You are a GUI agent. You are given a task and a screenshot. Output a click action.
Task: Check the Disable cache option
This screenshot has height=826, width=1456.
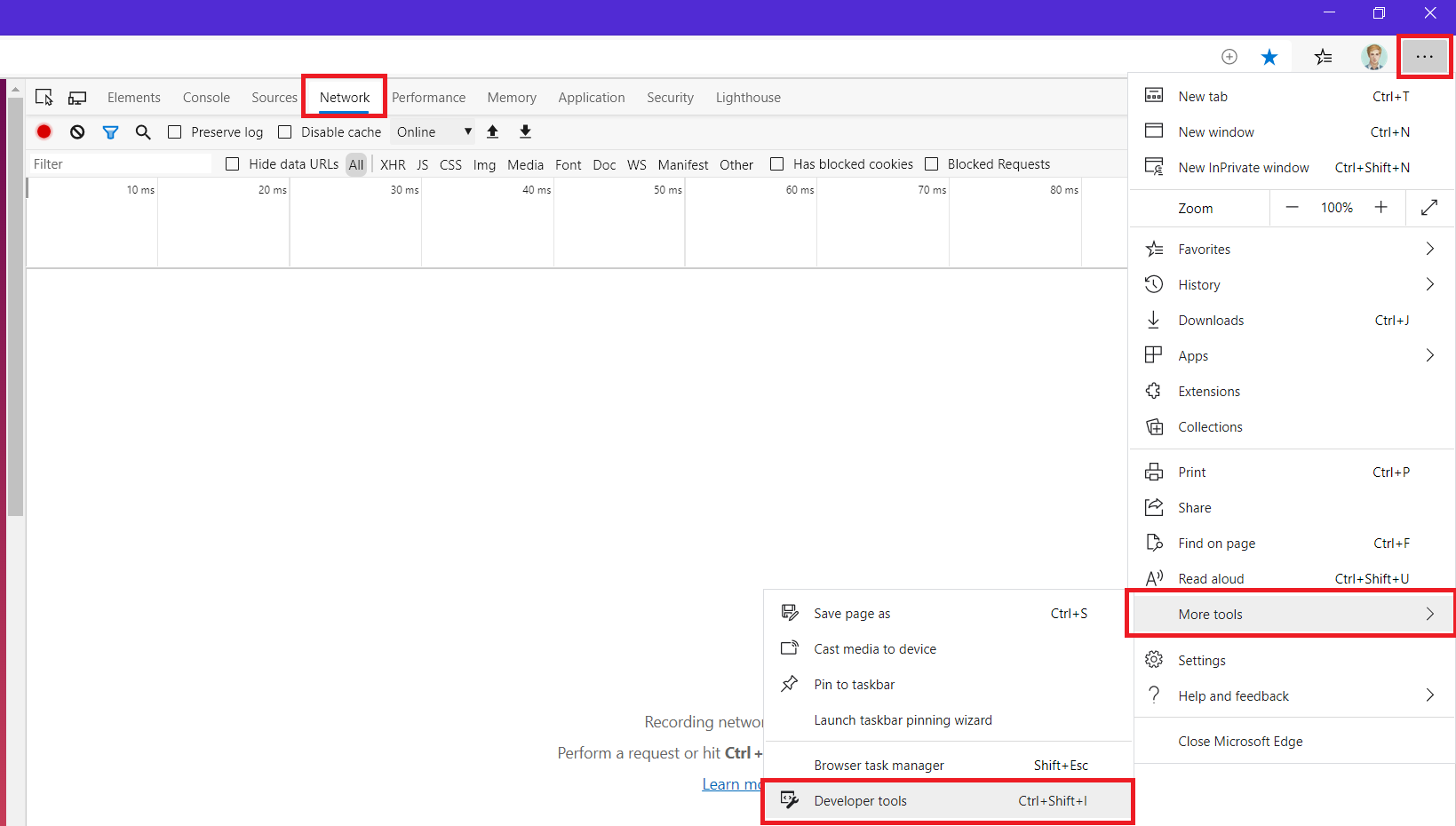pyautogui.click(x=284, y=131)
